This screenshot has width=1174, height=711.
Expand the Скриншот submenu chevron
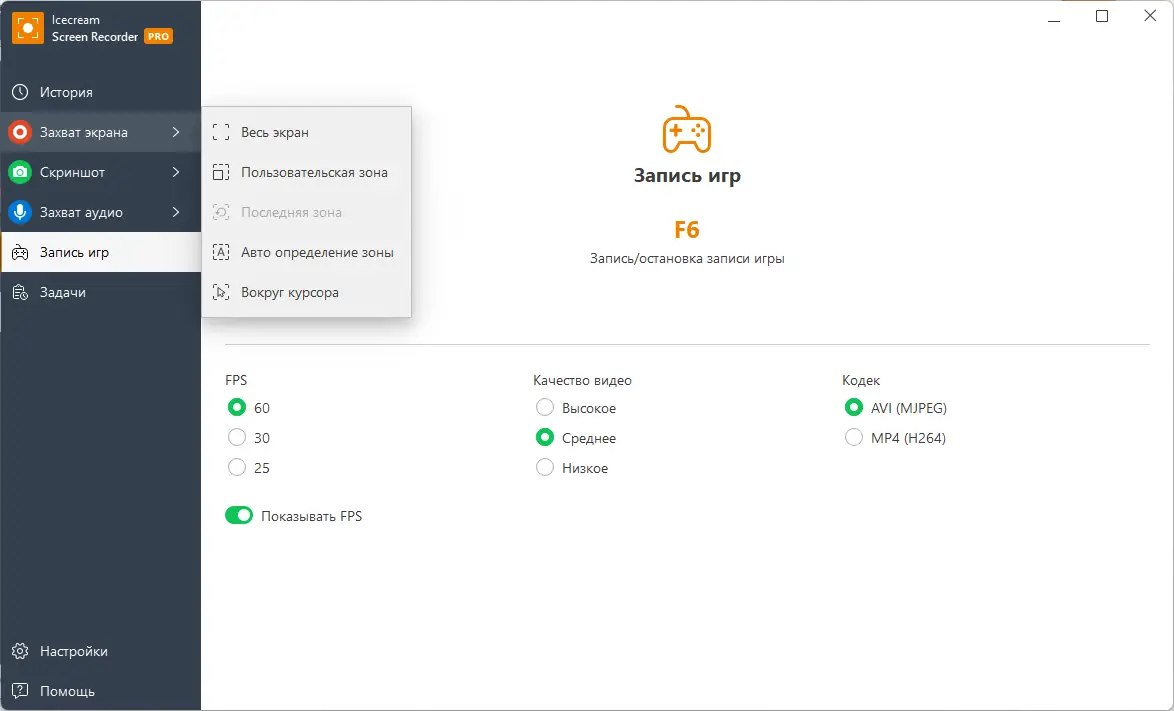pos(176,172)
